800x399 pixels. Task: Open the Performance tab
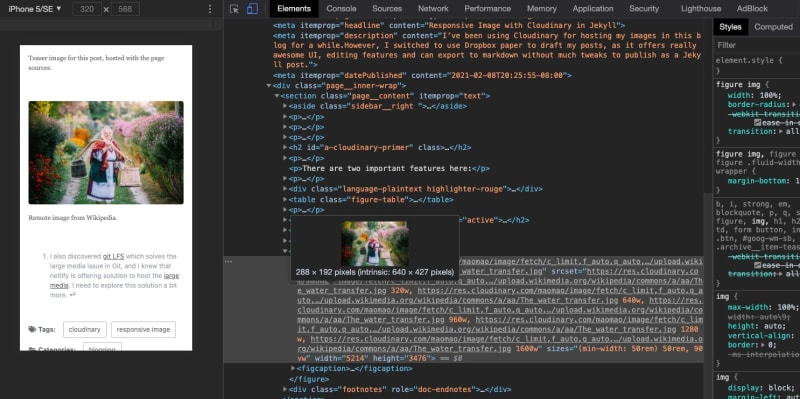tap(487, 9)
